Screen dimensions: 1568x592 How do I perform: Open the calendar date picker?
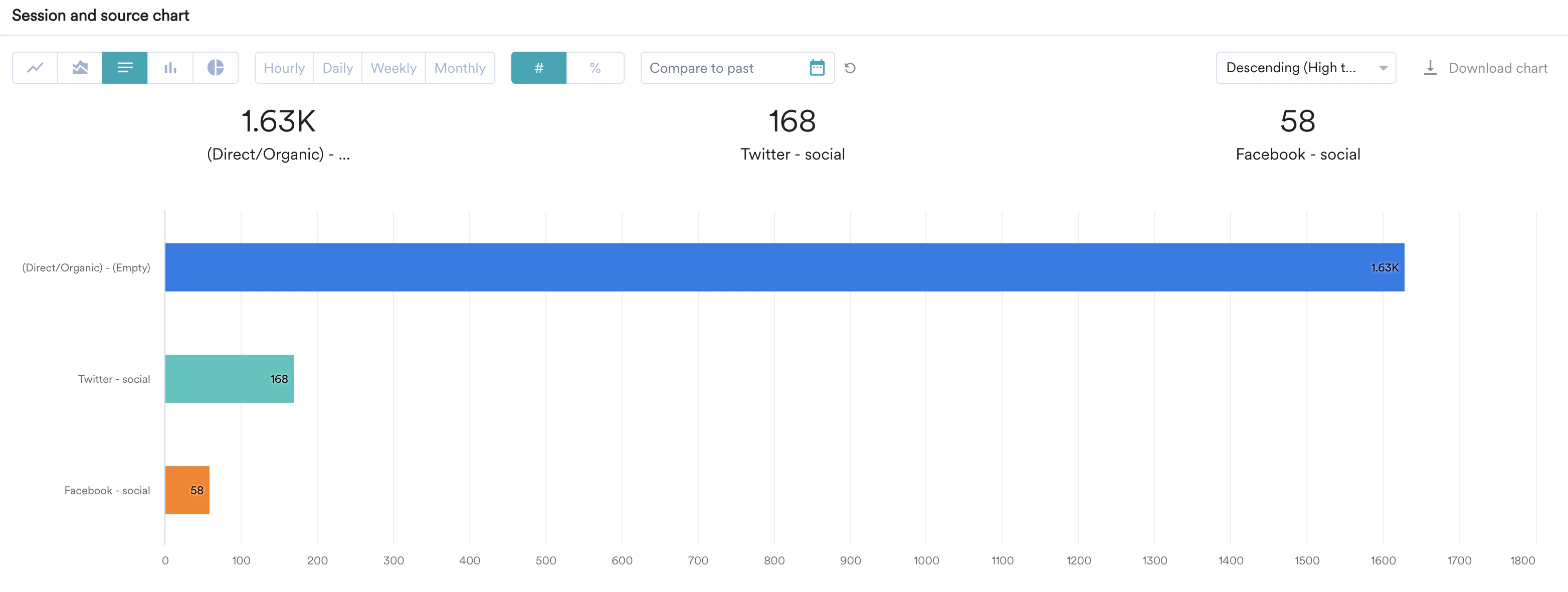[x=819, y=68]
